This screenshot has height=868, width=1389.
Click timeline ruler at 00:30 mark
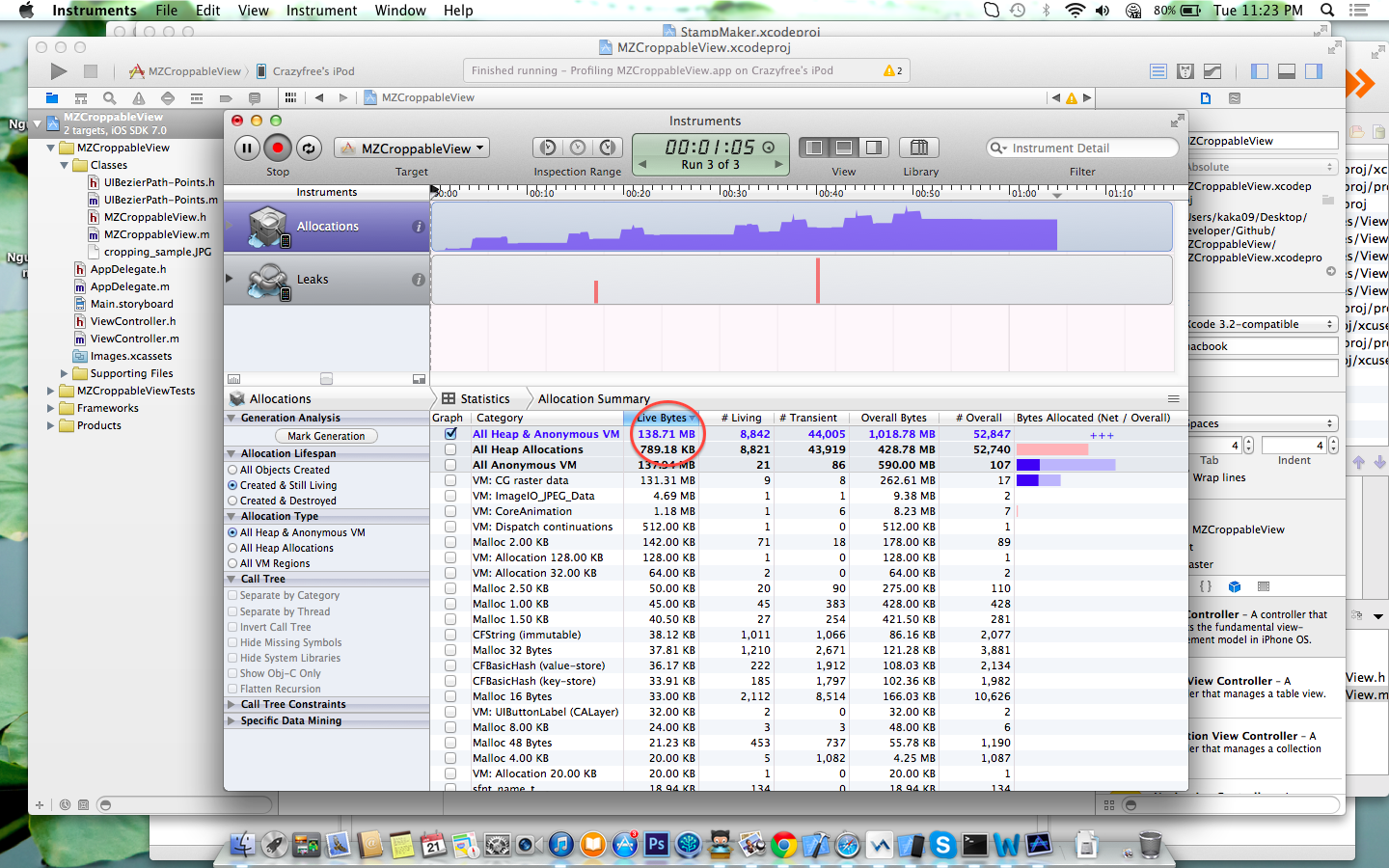tap(722, 192)
